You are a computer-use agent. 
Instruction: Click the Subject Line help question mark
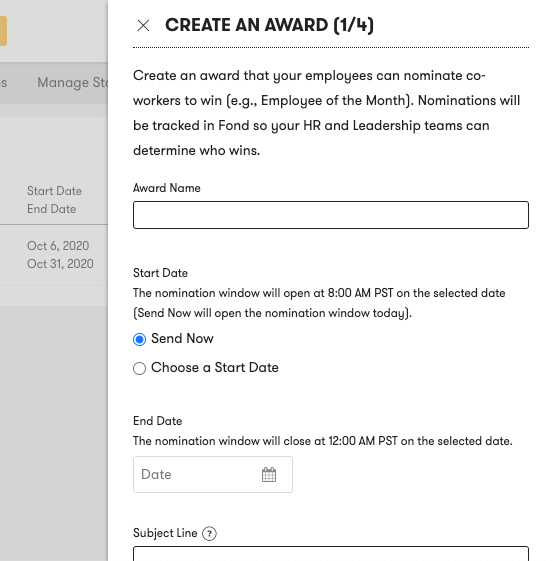click(209, 533)
